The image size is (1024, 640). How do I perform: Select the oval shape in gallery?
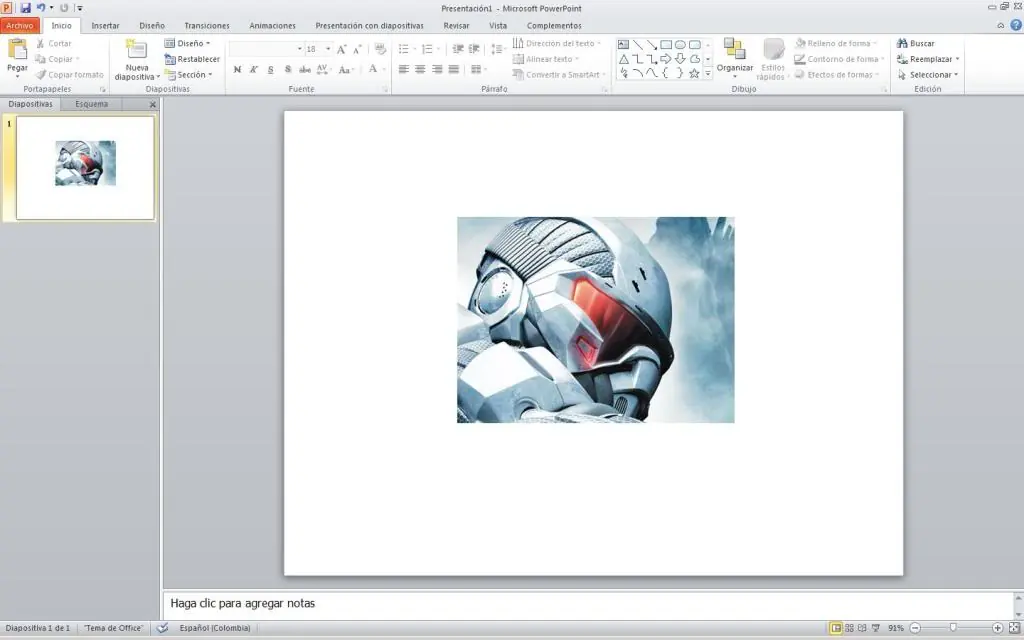click(680, 44)
